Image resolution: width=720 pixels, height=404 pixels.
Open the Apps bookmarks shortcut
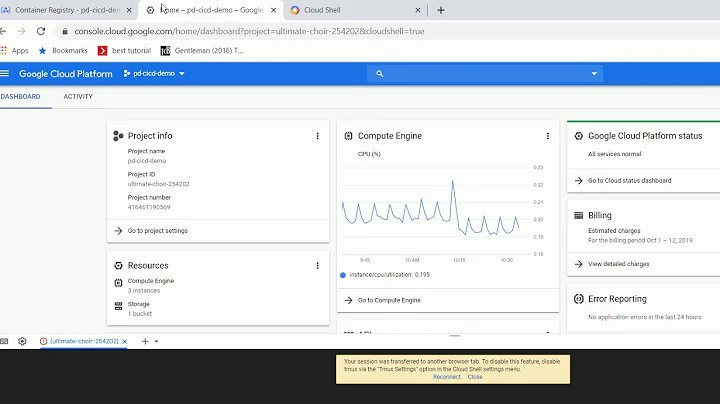tap(15, 50)
